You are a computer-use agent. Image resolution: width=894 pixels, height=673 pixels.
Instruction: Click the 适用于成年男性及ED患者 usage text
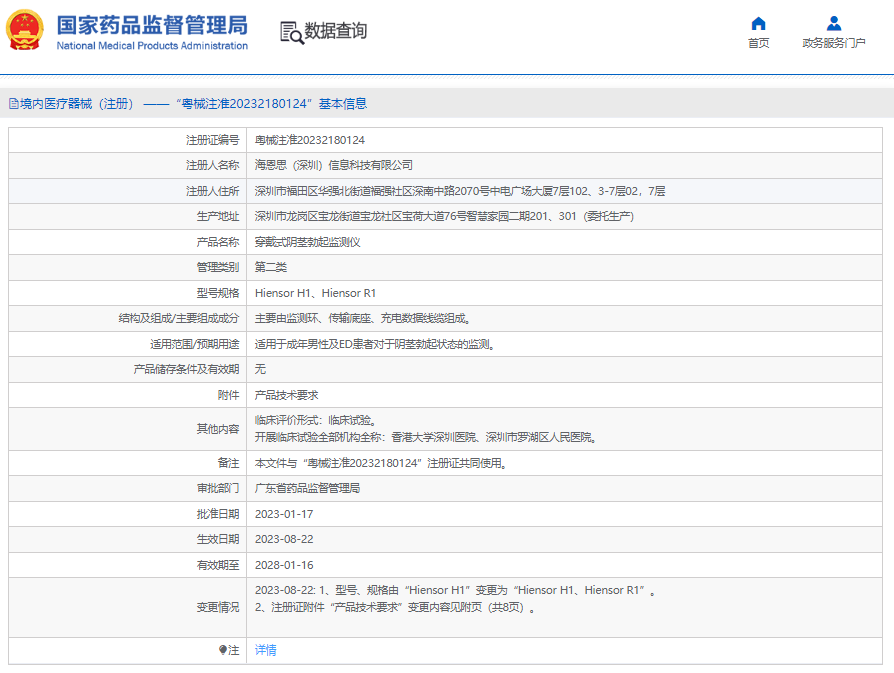374,344
